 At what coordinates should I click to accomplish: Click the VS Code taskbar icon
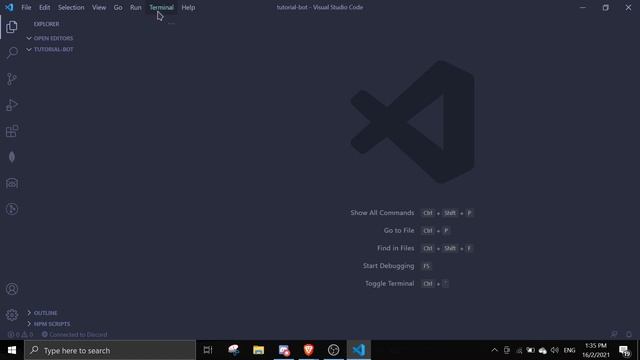359,350
